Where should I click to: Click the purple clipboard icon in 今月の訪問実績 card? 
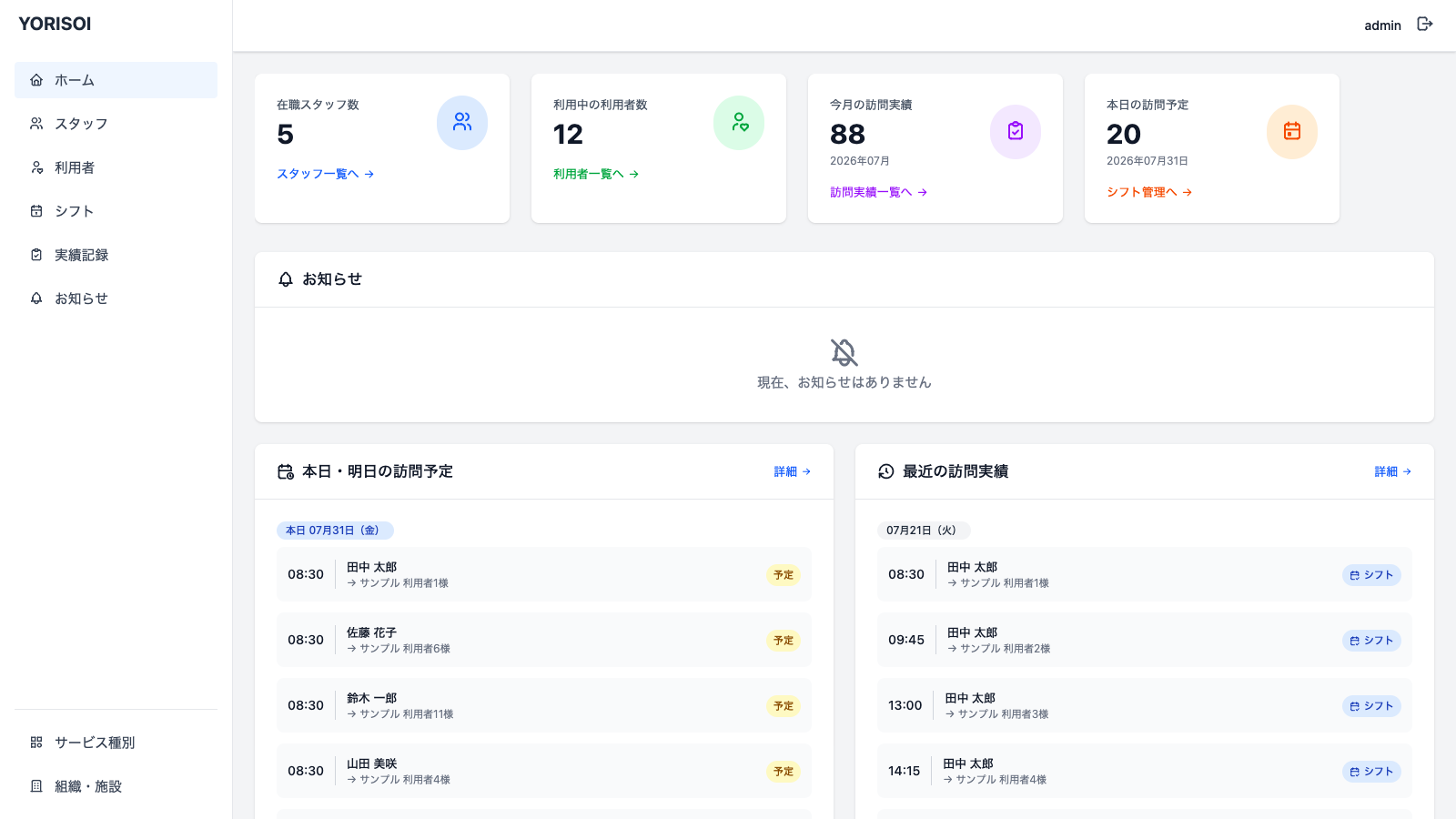point(1016,132)
